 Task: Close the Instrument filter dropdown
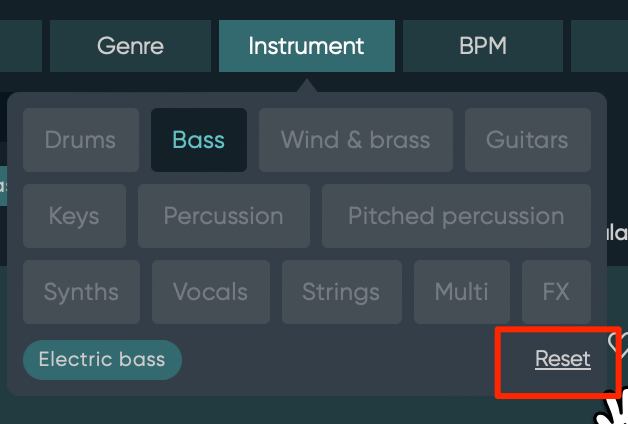pyautogui.click(x=307, y=46)
